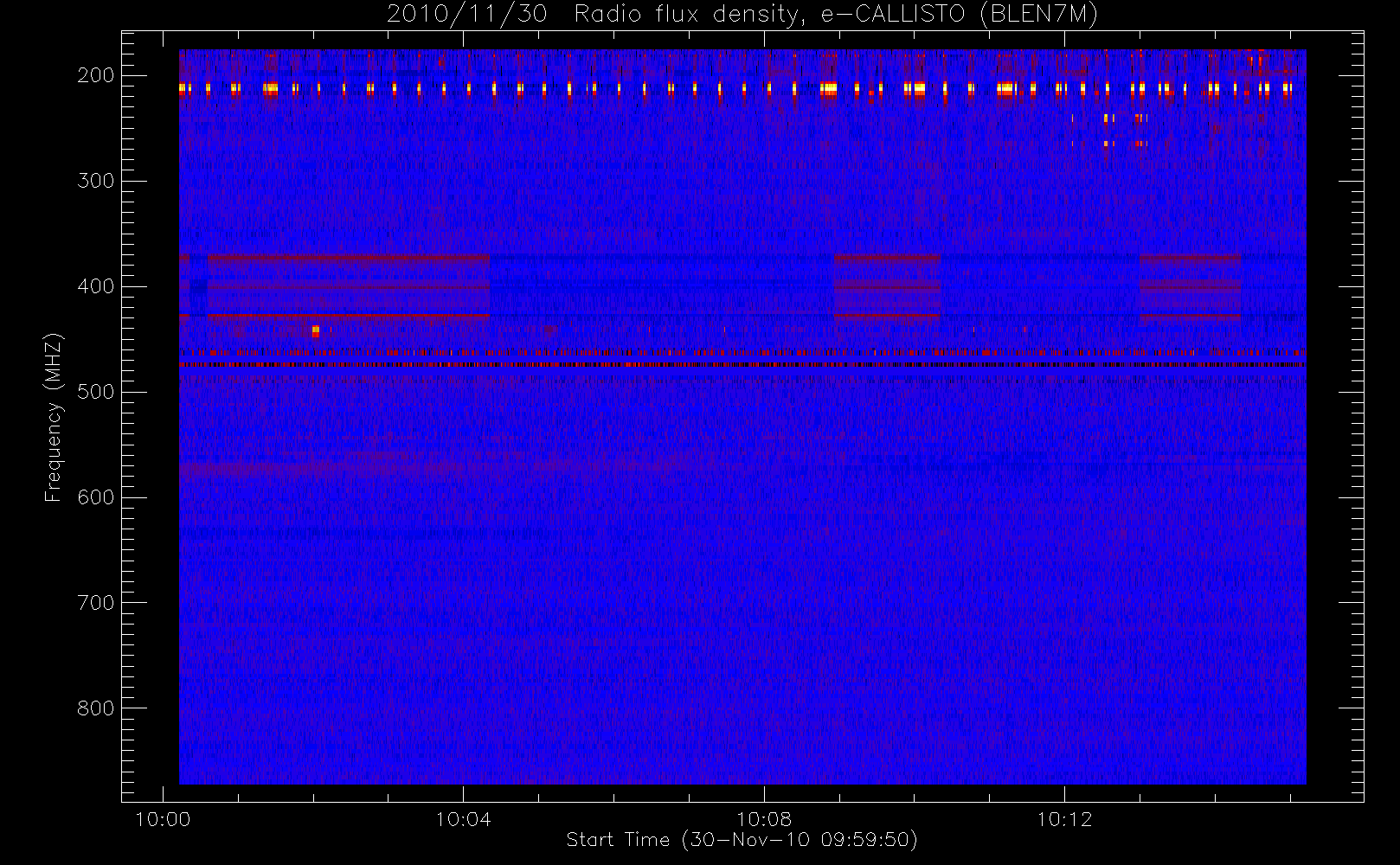
Task: Click the 200 frequency tick label
Action: 96,75
